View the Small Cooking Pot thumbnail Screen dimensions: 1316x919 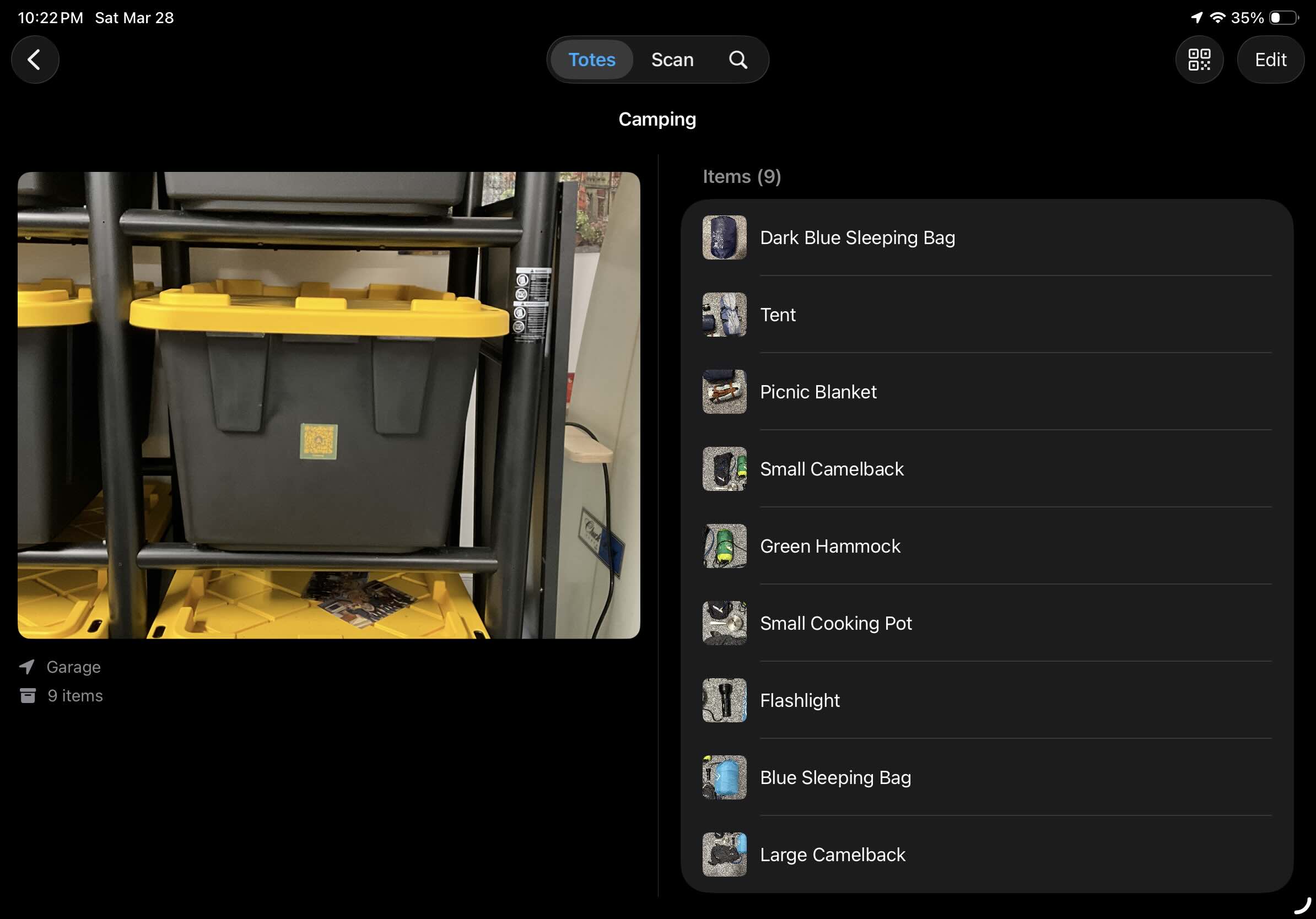pos(725,623)
